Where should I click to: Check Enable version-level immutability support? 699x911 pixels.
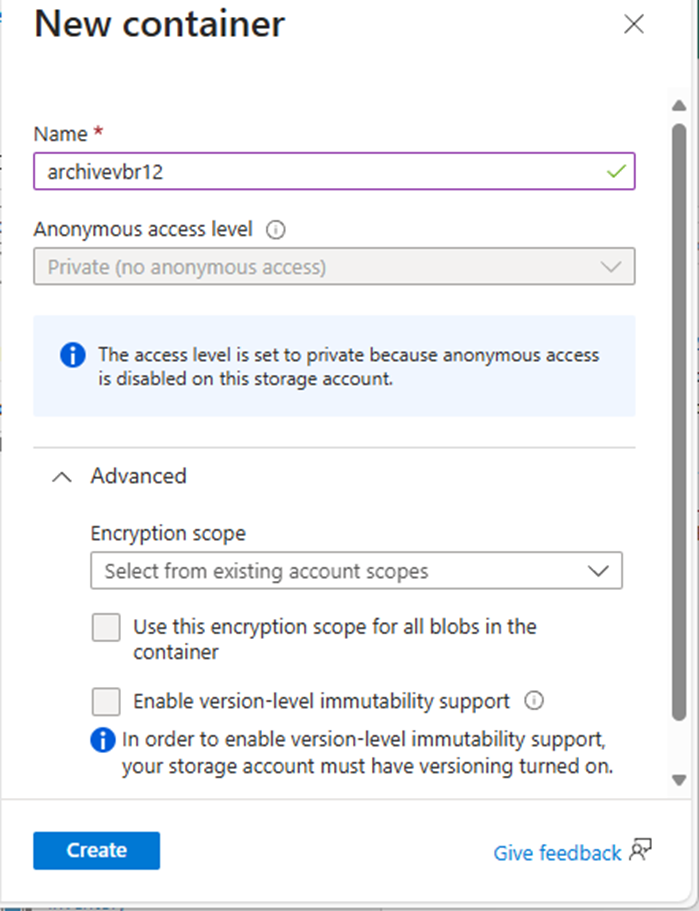coord(106,701)
